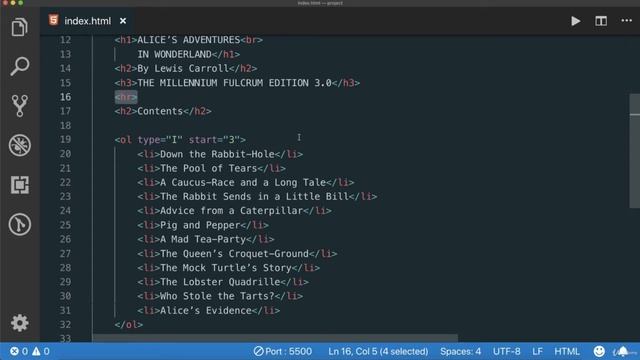Close the index.html tab

123,20
